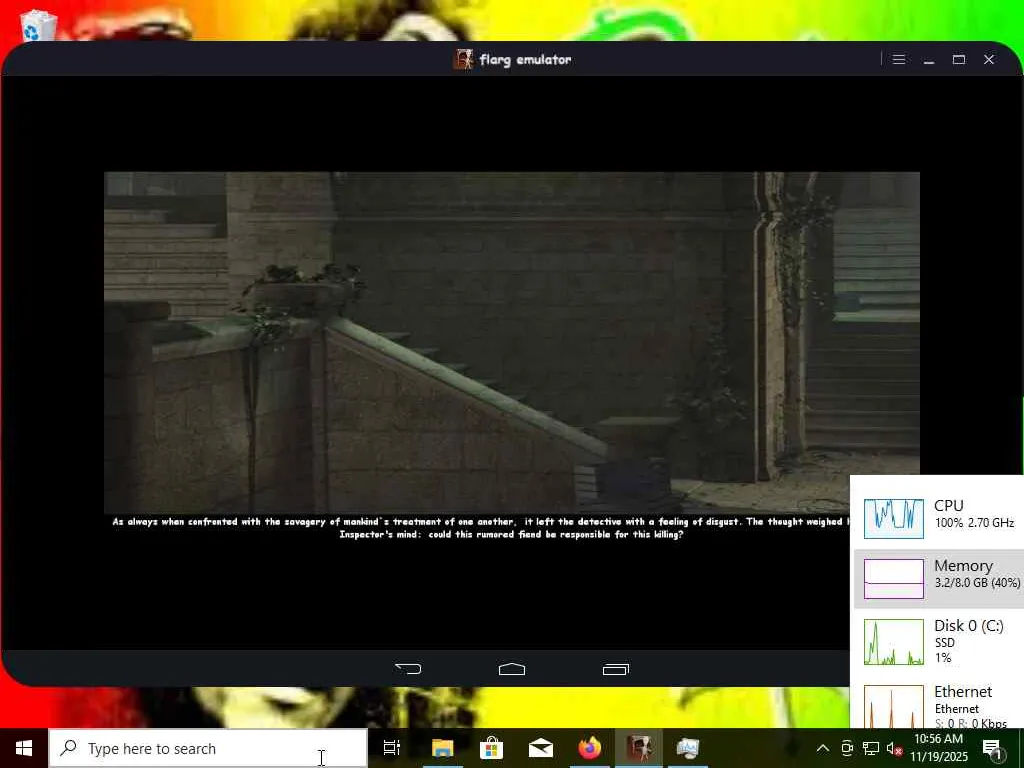Tap the emulator Home navigation button

click(512, 669)
